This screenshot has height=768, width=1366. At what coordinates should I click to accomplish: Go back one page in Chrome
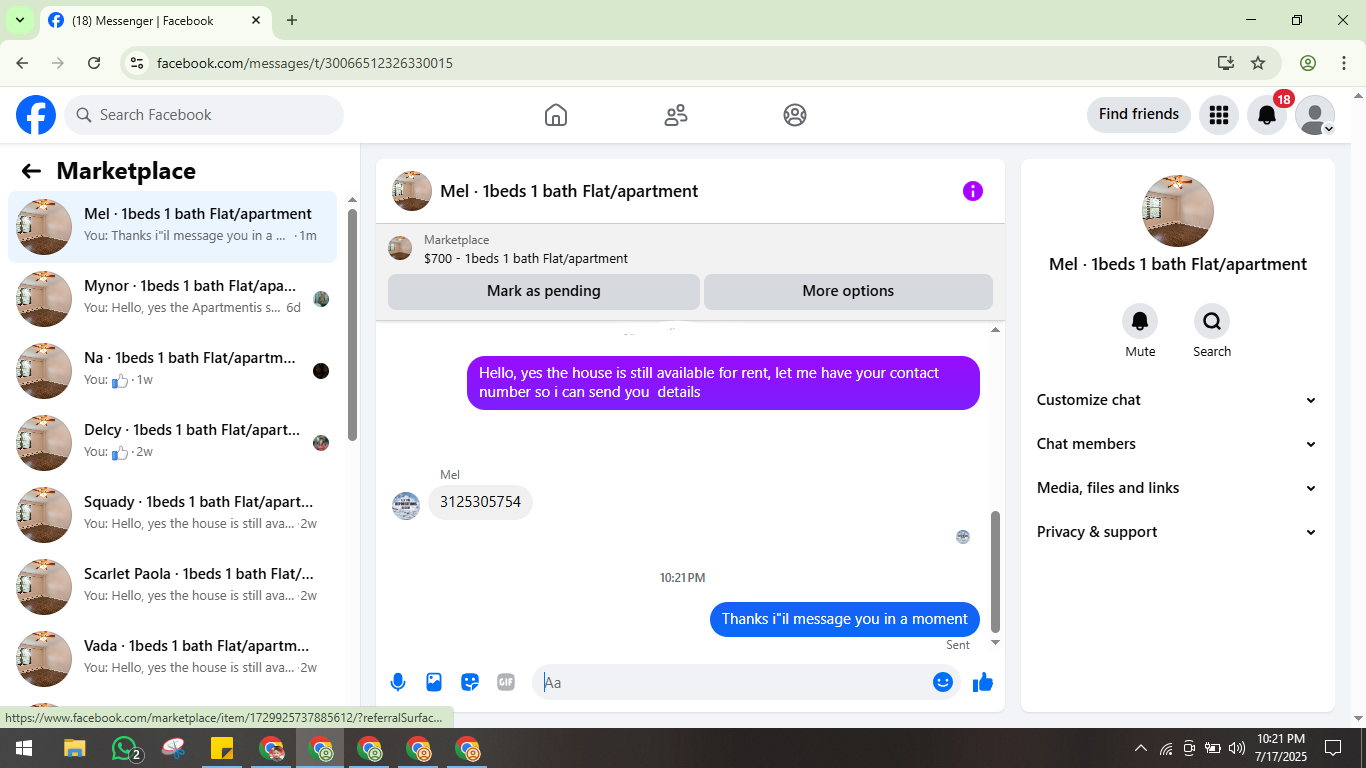coord(22,63)
